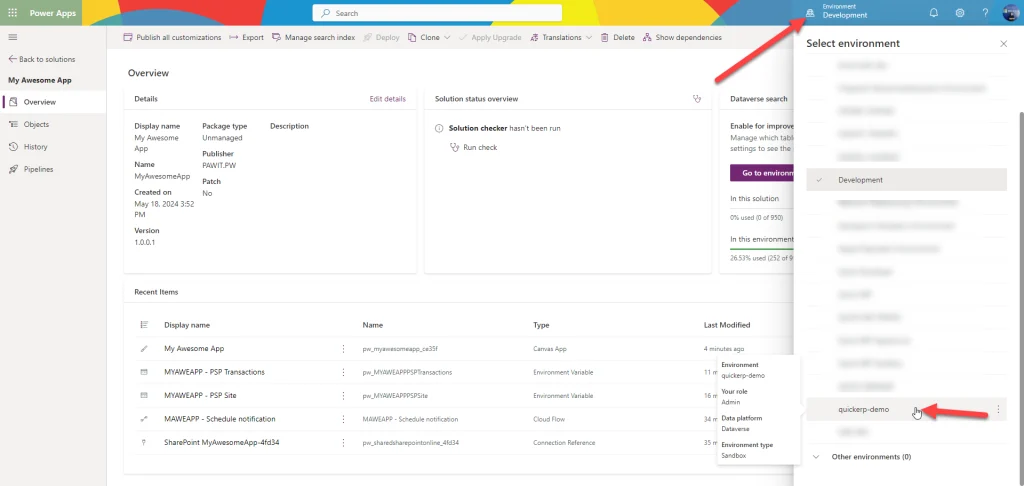The height and width of the screenshot is (486, 1024).
Task: Open more options for MAWEAPP - Schedule notification
Action: [x=344, y=419]
